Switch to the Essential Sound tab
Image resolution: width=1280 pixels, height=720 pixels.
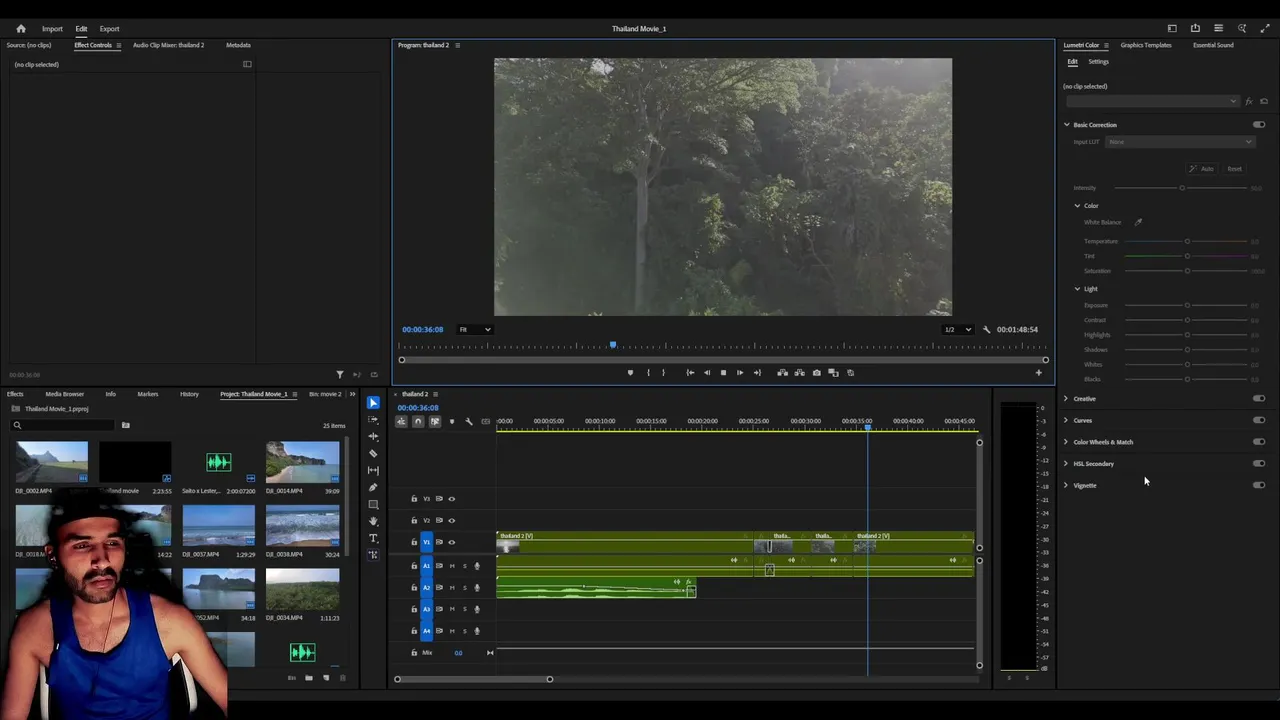point(1212,45)
